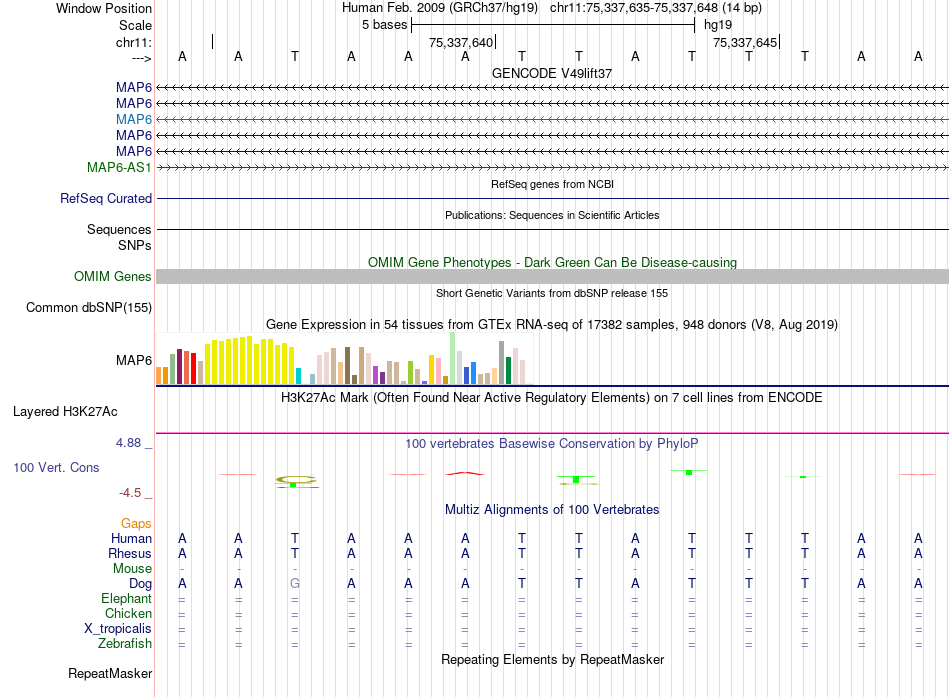Open the 'RefSeq genes from NCBI' title
Viewport: 950px width, 697px height.
[552, 184]
